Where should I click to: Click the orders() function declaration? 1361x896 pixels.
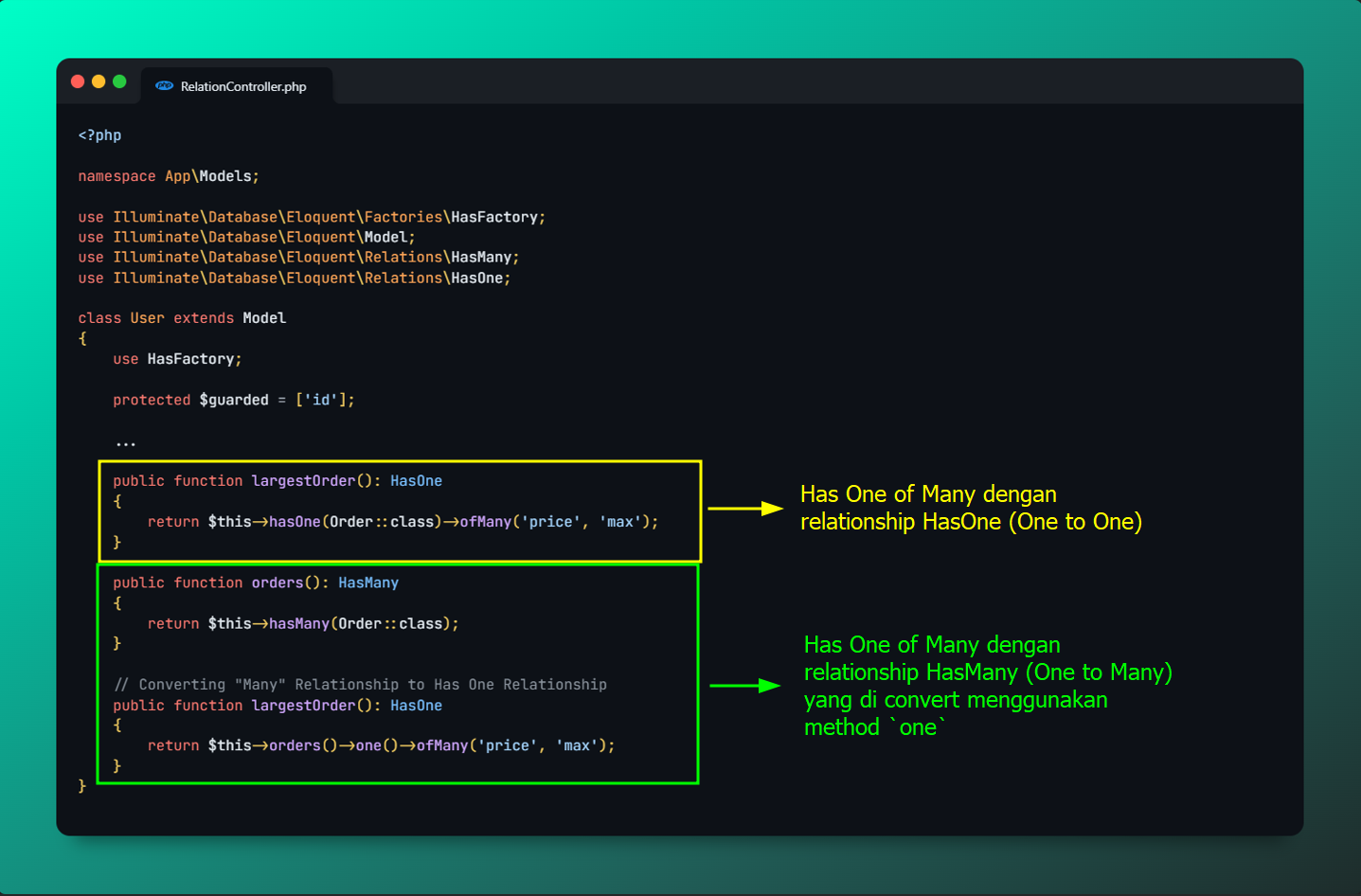click(256, 582)
